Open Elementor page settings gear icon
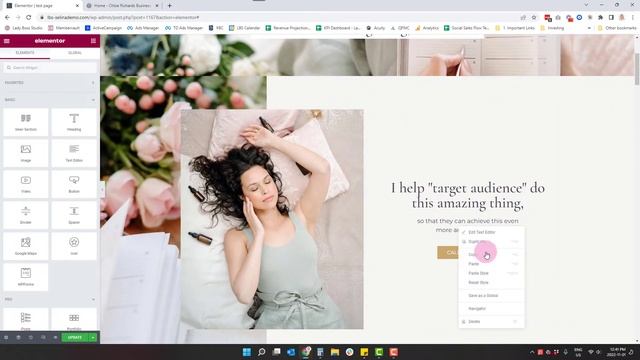Screen dimensions: 640x360 pos(6,338)
